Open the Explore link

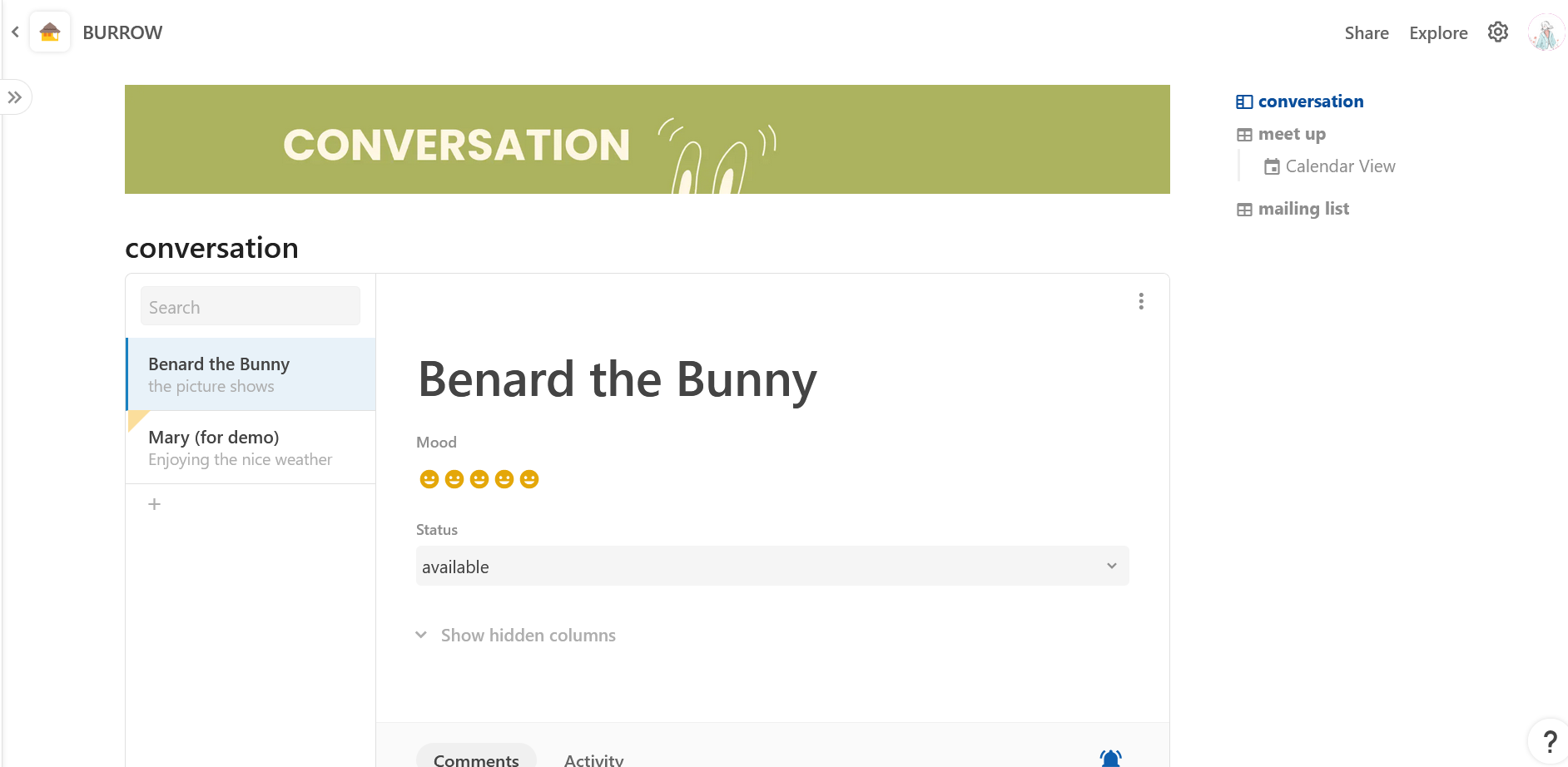(1438, 33)
